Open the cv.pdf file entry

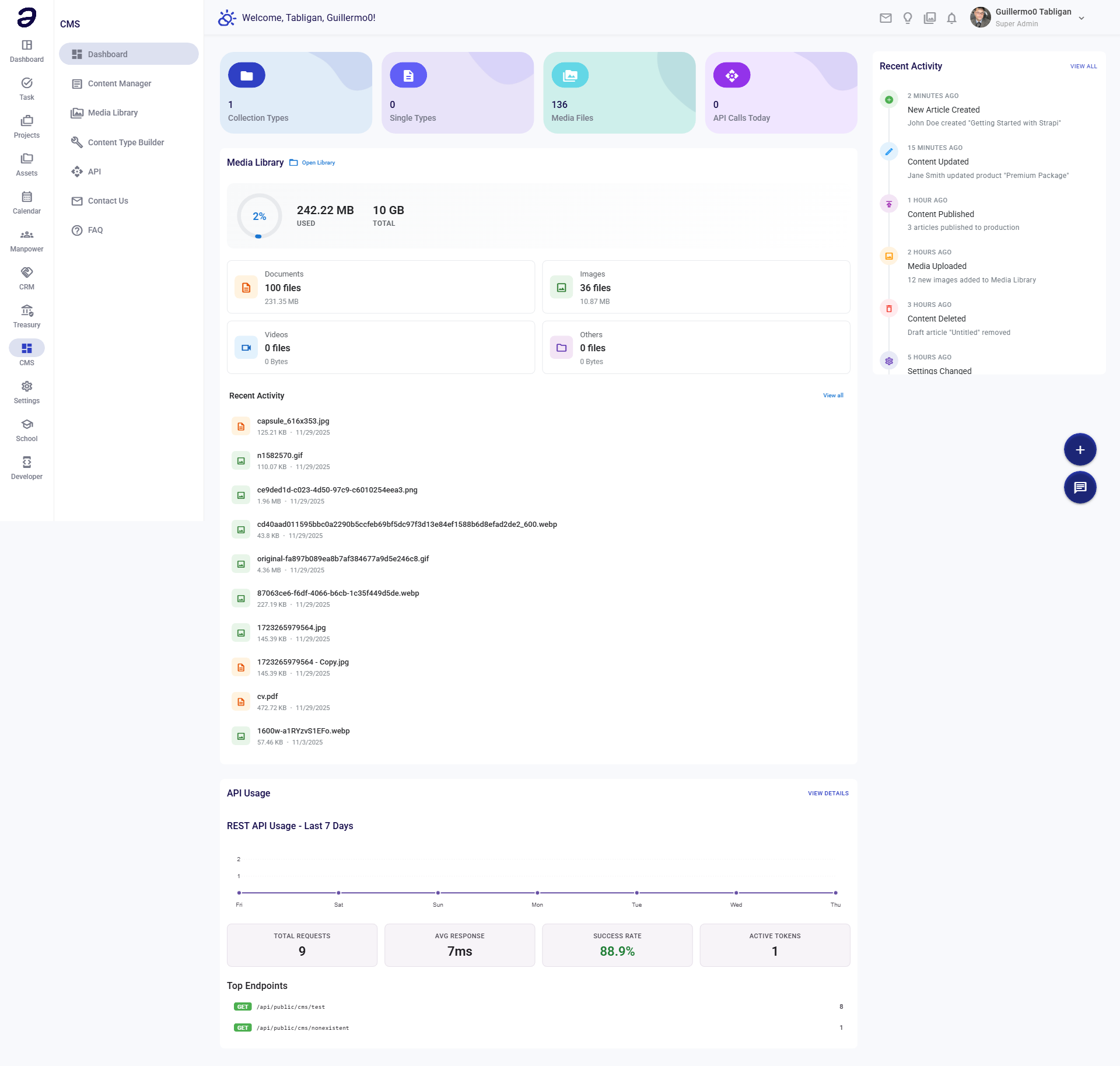[268, 695]
